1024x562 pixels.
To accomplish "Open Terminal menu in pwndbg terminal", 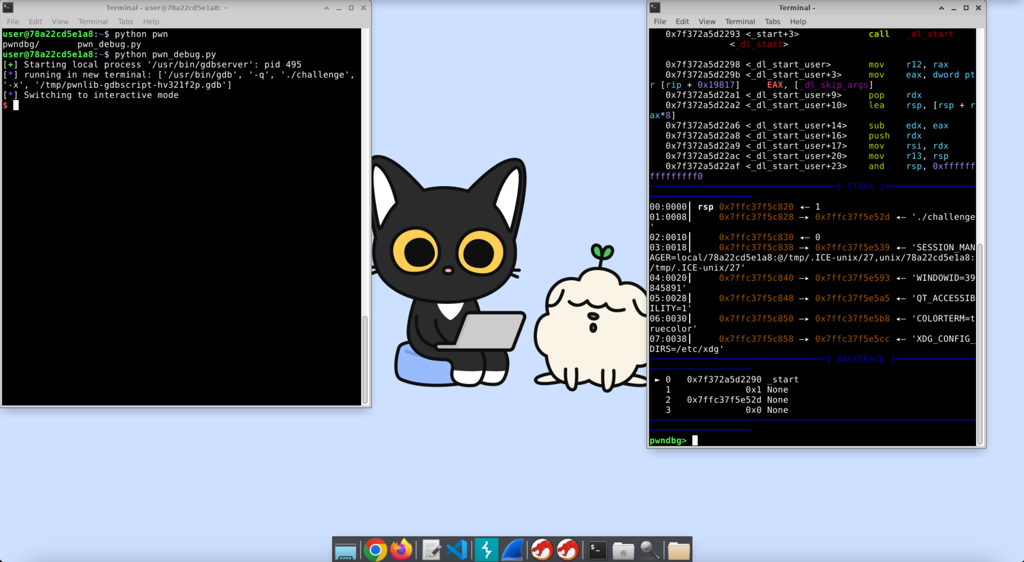I will [x=740, y=22].
